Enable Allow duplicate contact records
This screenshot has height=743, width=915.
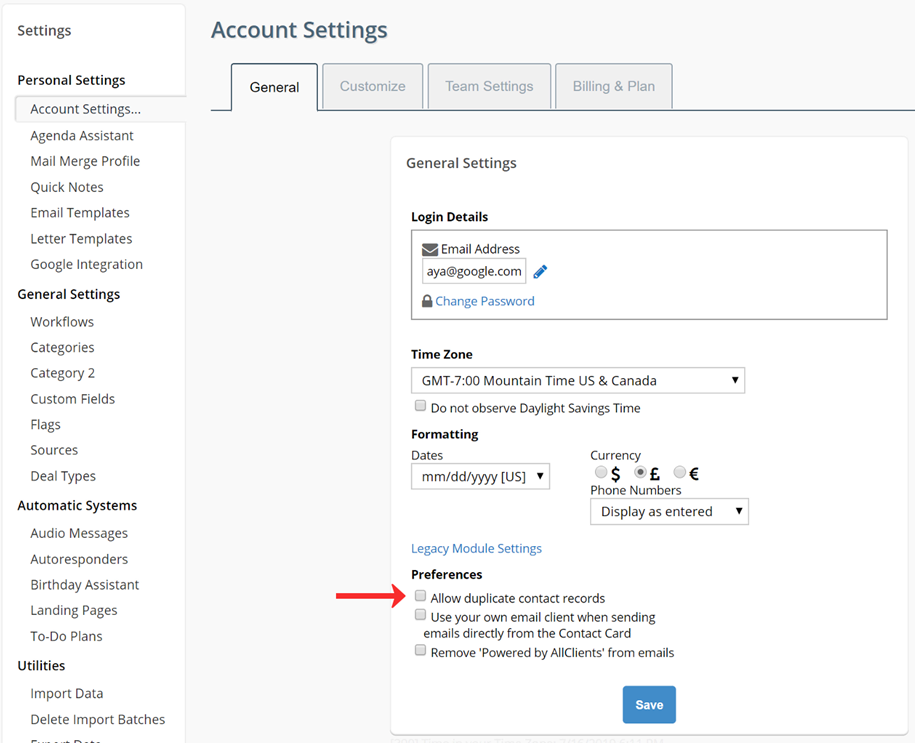click(420, 596)
